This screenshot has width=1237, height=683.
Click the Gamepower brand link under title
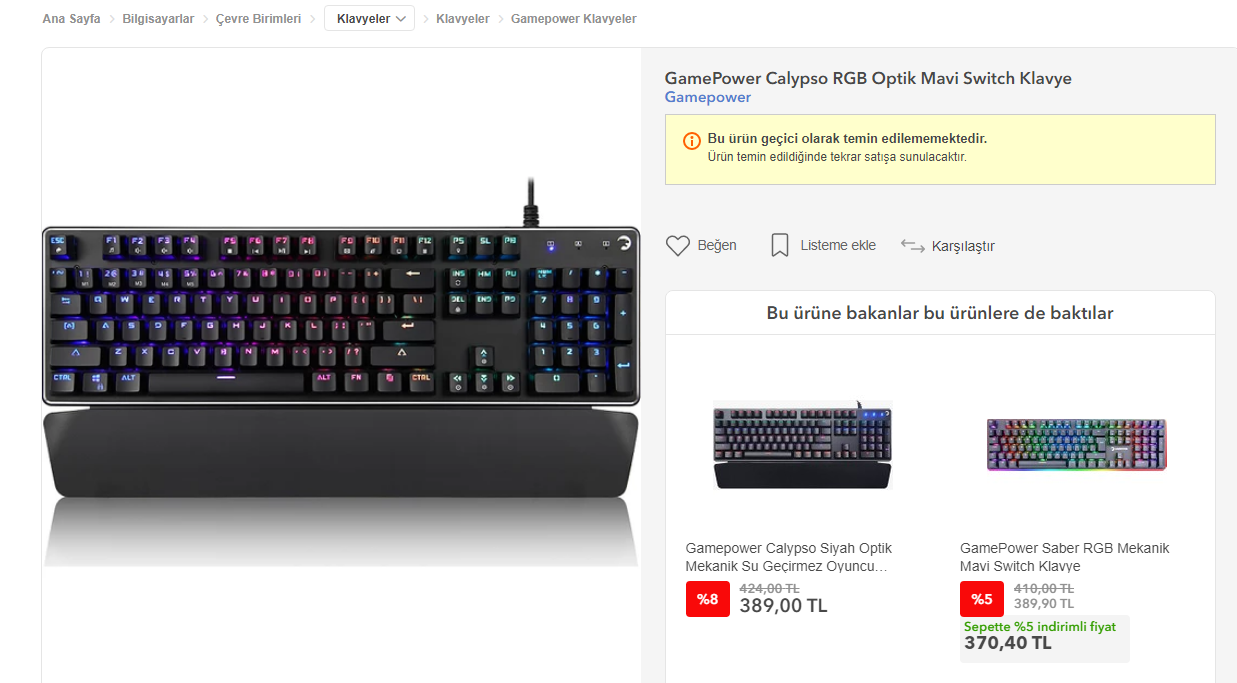tap(708, 97)
